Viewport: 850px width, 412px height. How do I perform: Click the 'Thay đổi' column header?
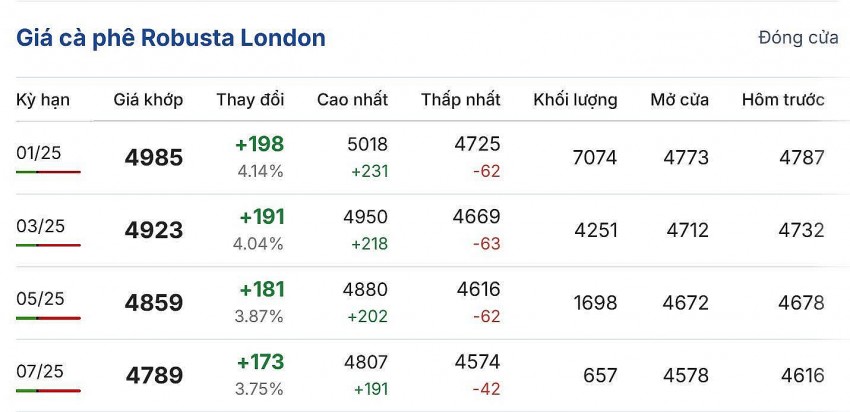point(250,100)
